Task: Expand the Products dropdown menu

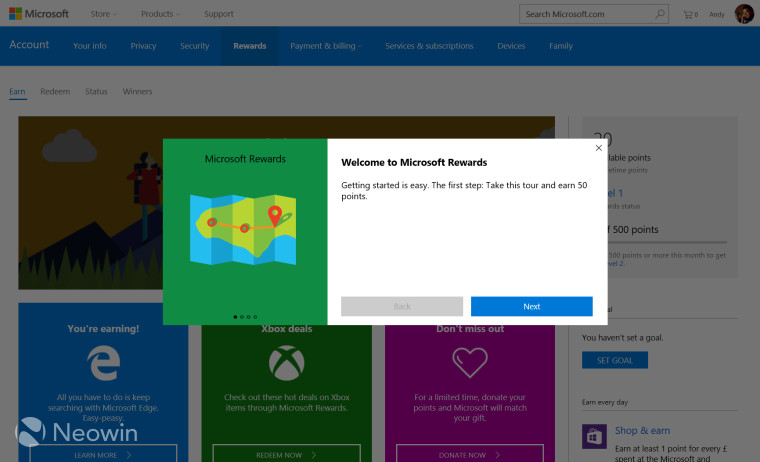Action: [160, 14]
